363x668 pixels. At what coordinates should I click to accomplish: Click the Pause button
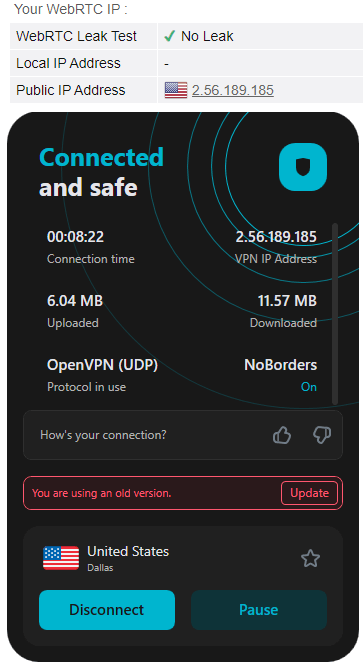click(259, 610)
